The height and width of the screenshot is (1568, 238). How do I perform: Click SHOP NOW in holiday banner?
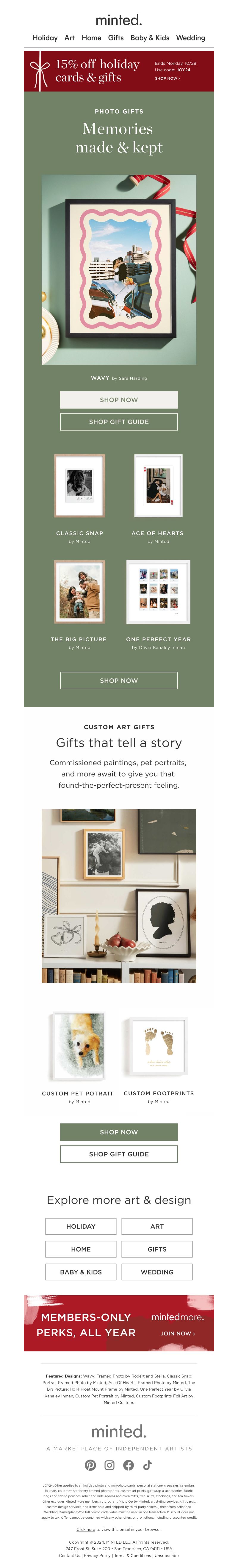pos(167,78)
